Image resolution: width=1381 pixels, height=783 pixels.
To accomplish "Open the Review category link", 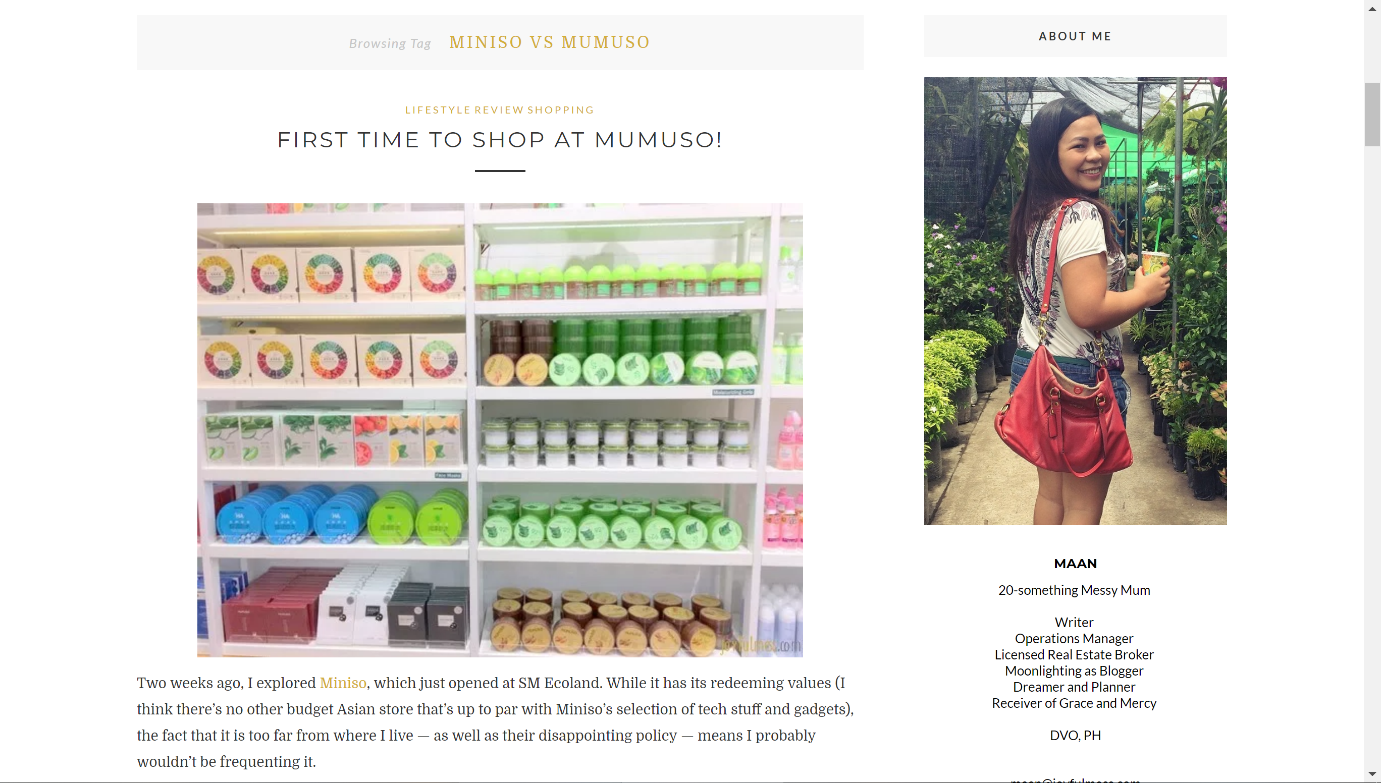I will click(x=499, y=110).
